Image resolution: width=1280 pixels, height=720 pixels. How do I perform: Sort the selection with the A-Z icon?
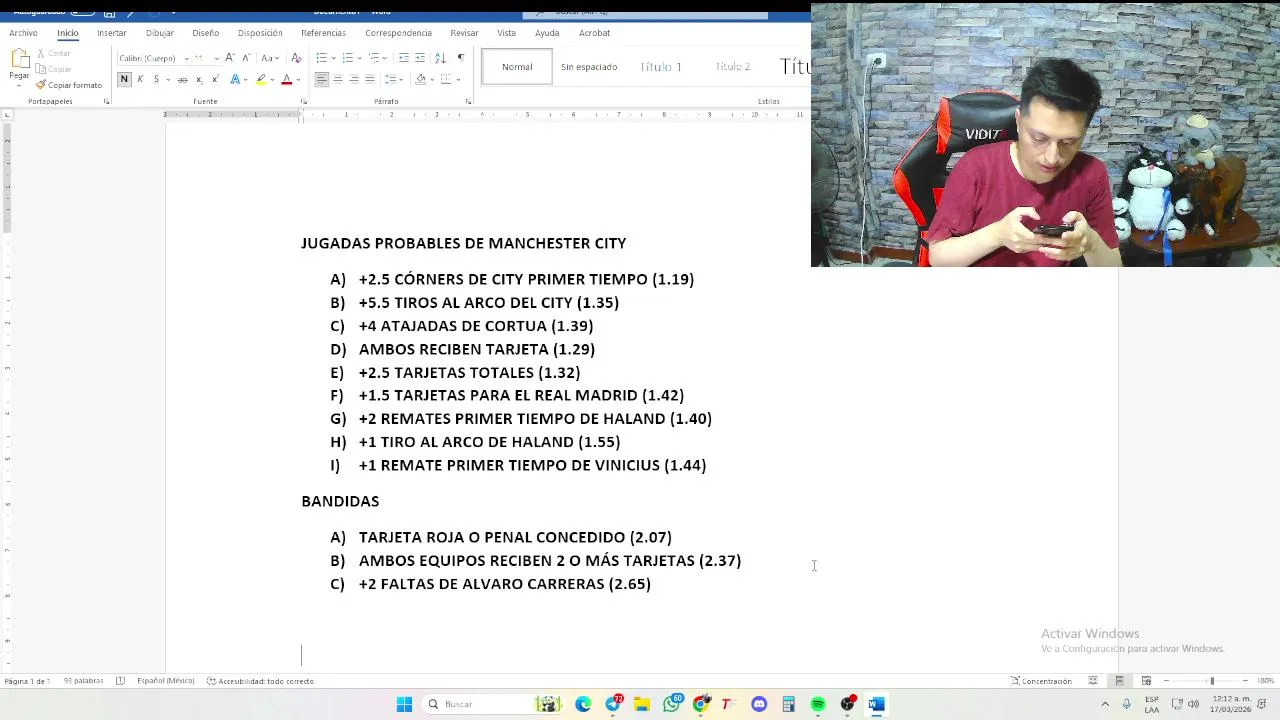pyautogui.click(x=440, y=57)
